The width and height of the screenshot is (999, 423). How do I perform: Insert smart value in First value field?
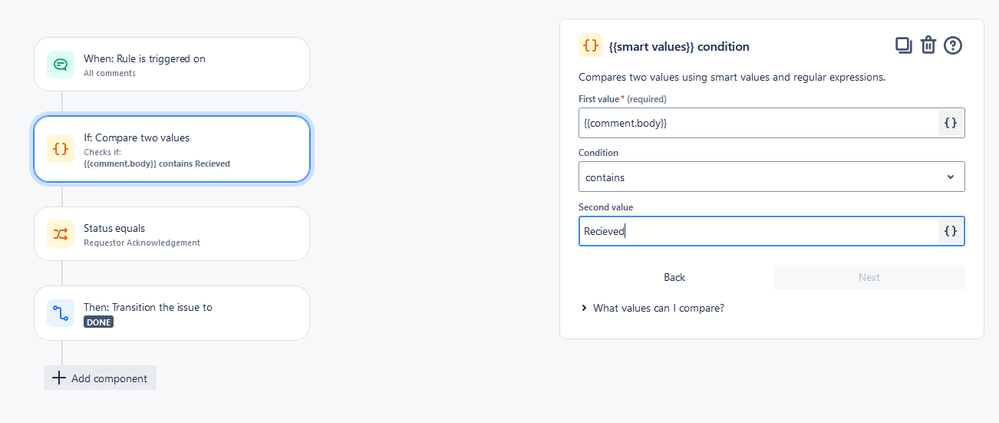[950, 122]
